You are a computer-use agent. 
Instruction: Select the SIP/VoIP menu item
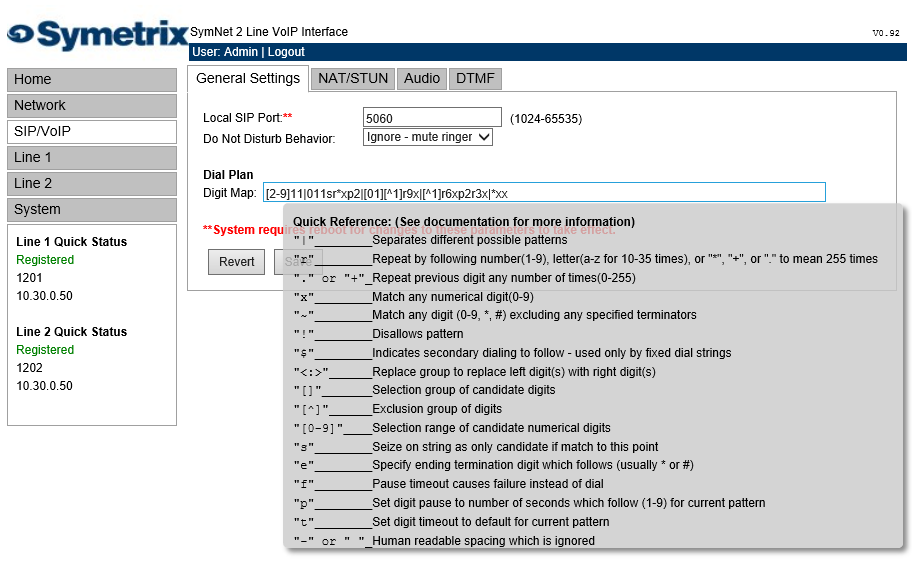(x=92, y=131)
